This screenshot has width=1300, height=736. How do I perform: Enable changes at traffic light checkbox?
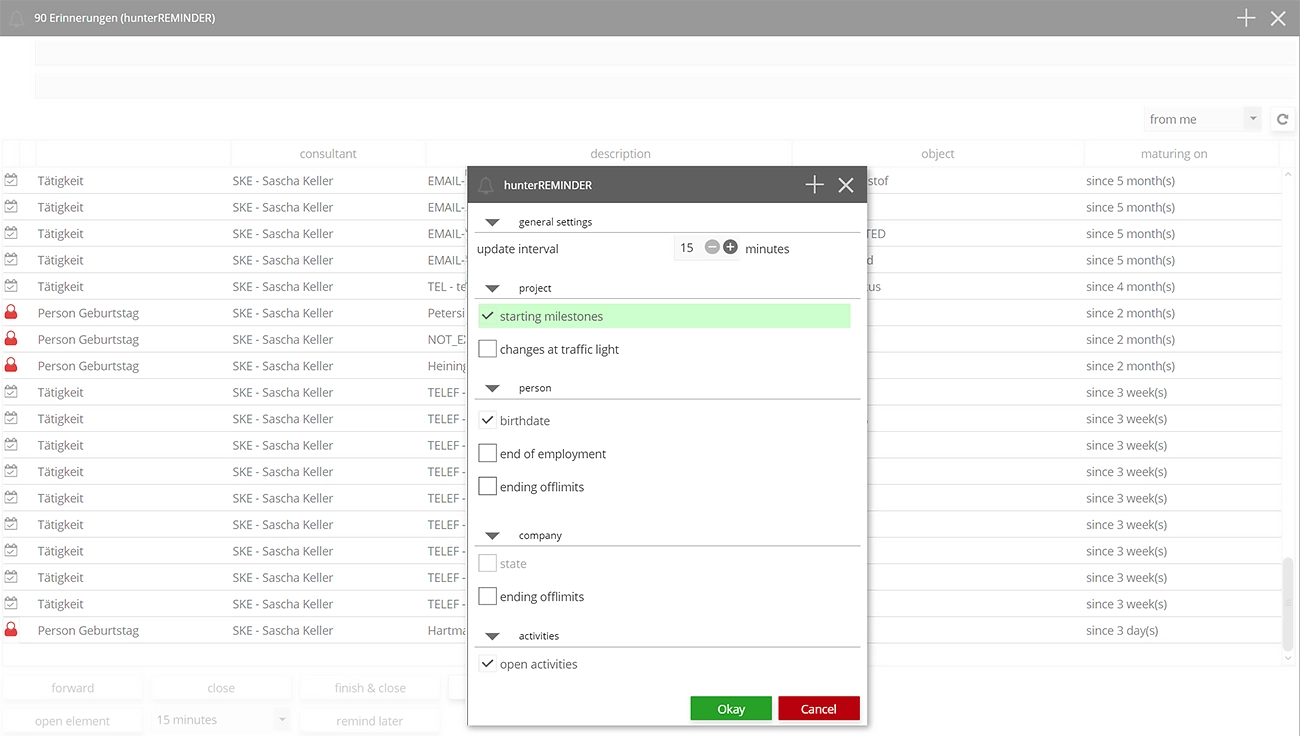tap(488, 349)
